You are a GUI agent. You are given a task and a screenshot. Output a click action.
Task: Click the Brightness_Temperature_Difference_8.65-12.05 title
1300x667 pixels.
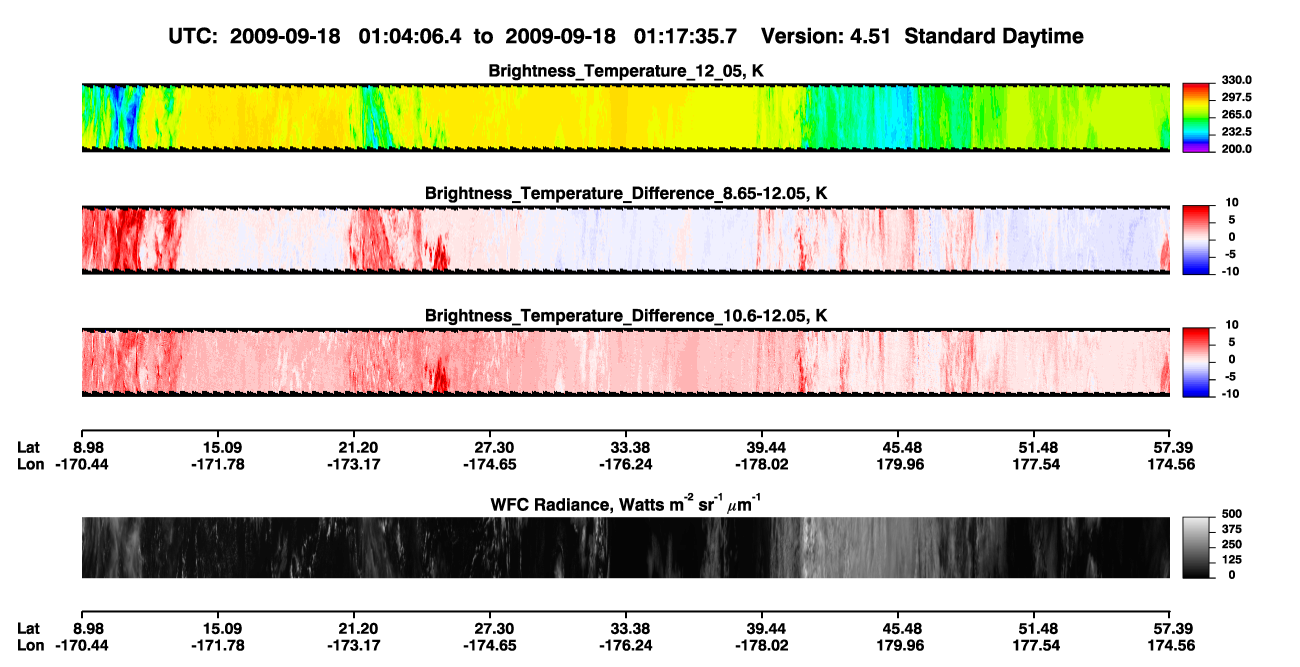626,193
